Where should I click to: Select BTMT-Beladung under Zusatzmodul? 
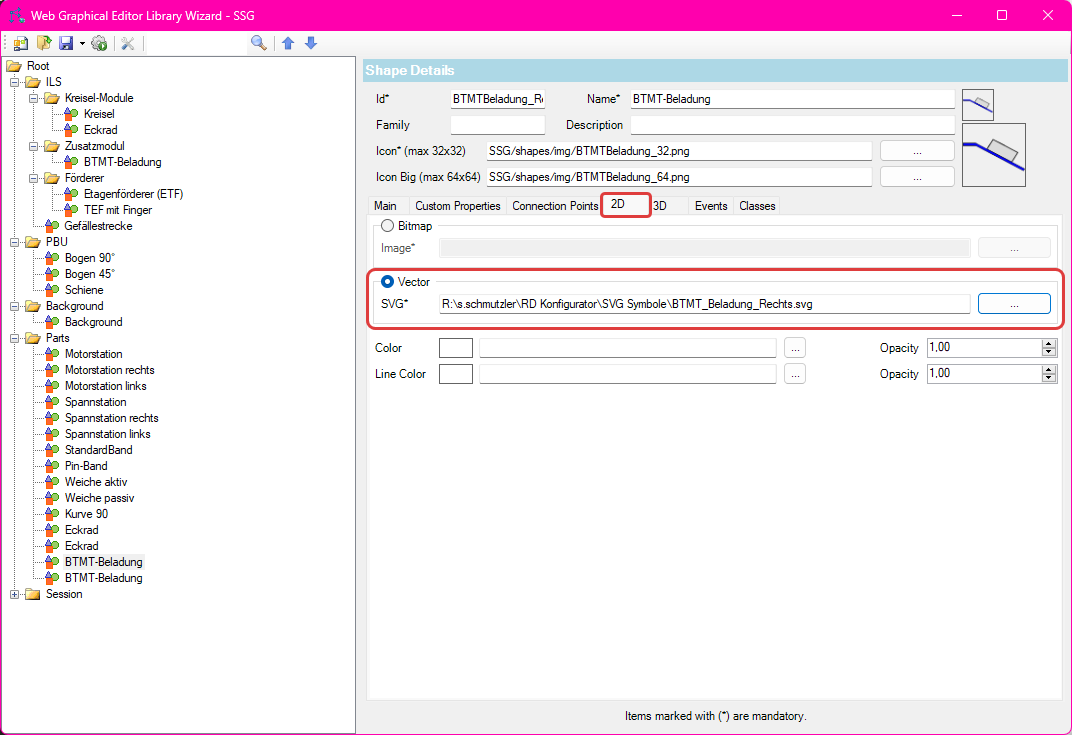122,162
